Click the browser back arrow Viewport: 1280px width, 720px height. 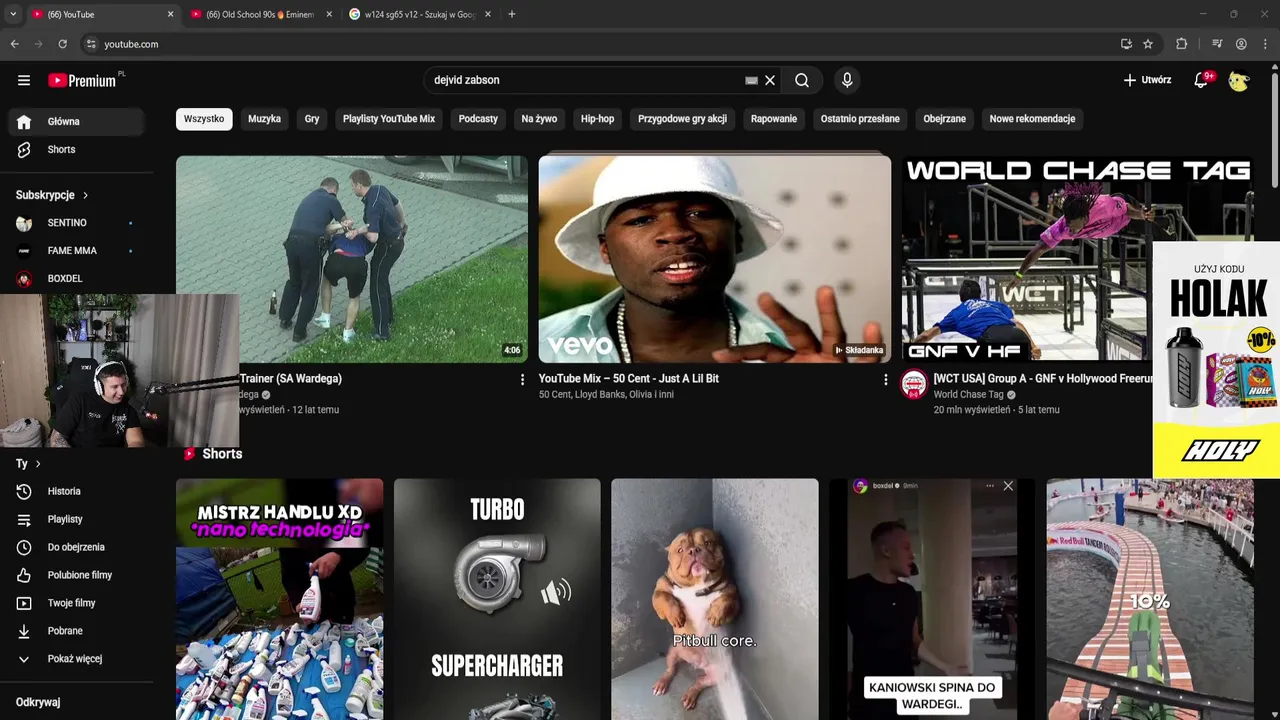(x=14, y=44)
